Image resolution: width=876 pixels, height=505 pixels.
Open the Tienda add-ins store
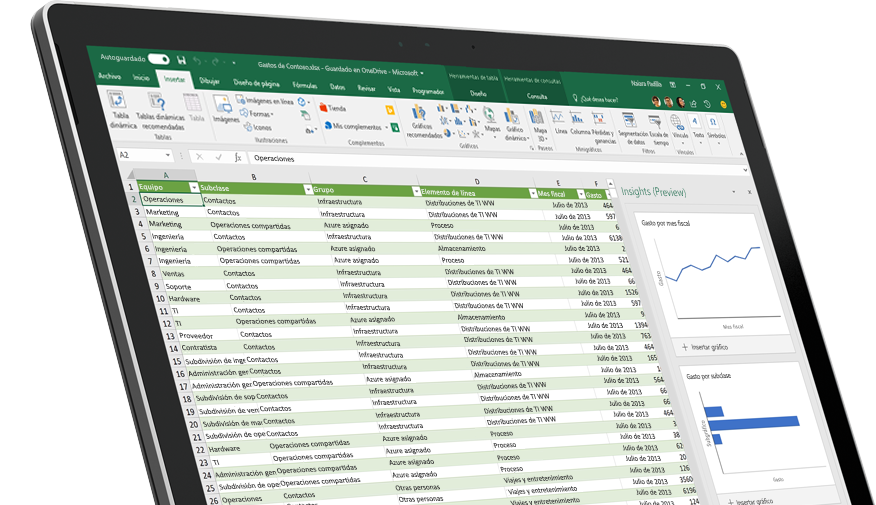pyautogui.click(x=333, y=107)
